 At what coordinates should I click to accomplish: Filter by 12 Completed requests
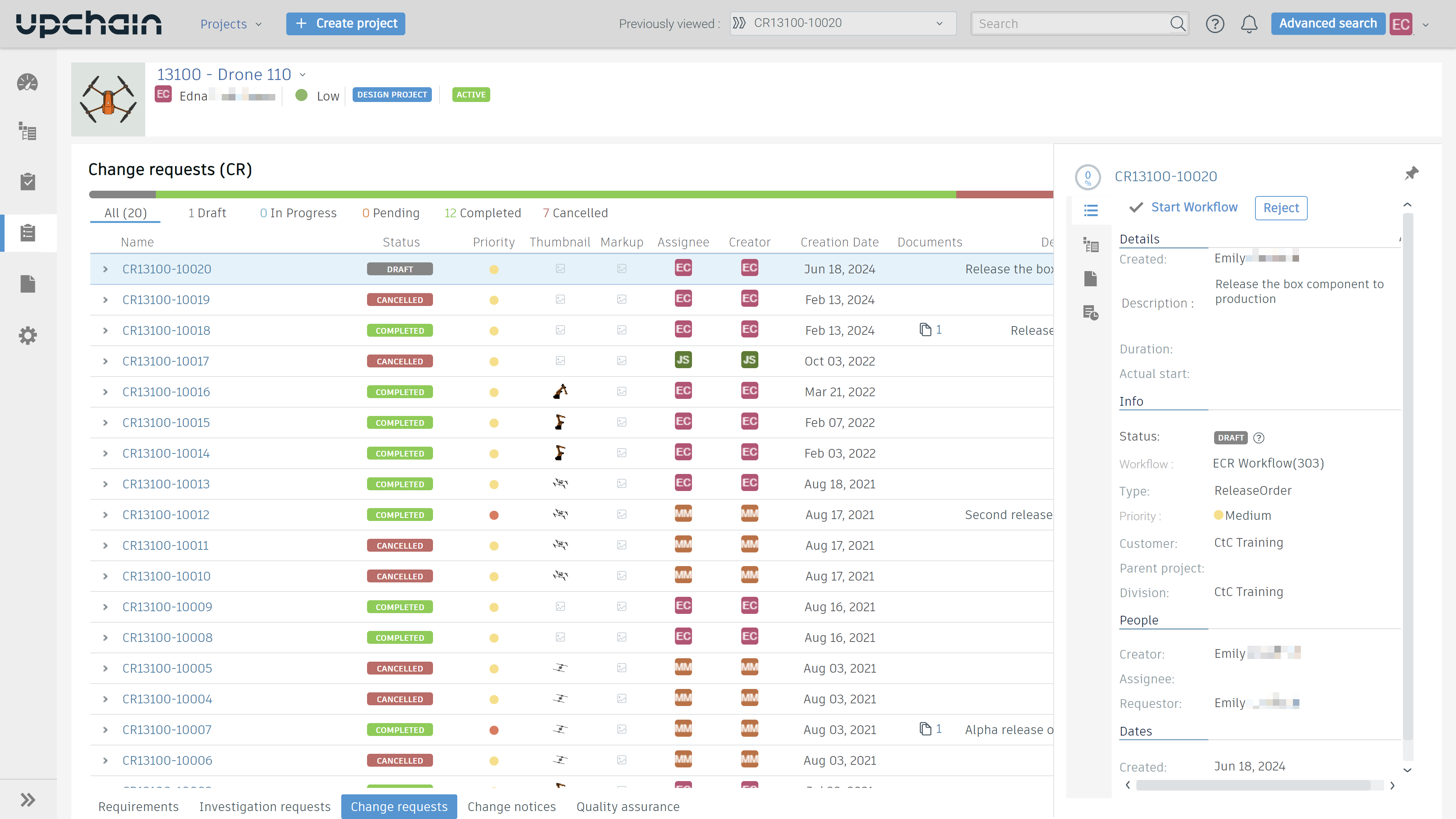tap(482, 213)
